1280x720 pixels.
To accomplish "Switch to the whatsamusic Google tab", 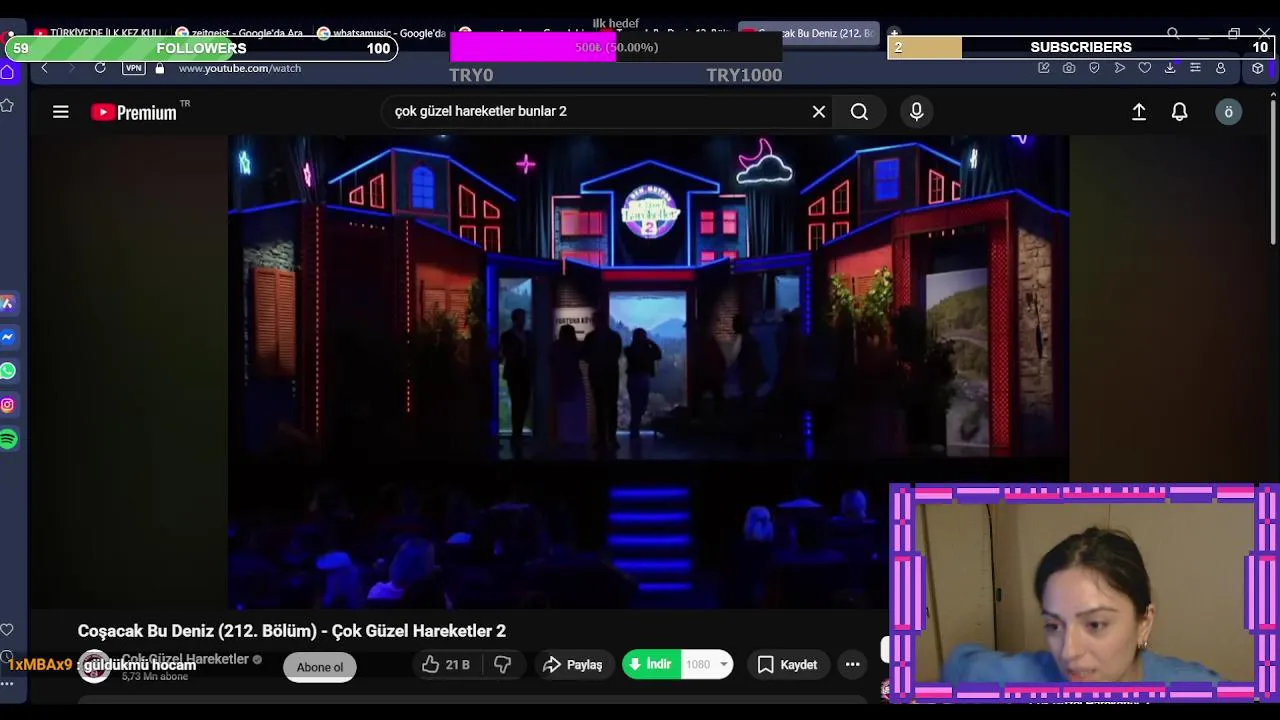I will 382,33.
